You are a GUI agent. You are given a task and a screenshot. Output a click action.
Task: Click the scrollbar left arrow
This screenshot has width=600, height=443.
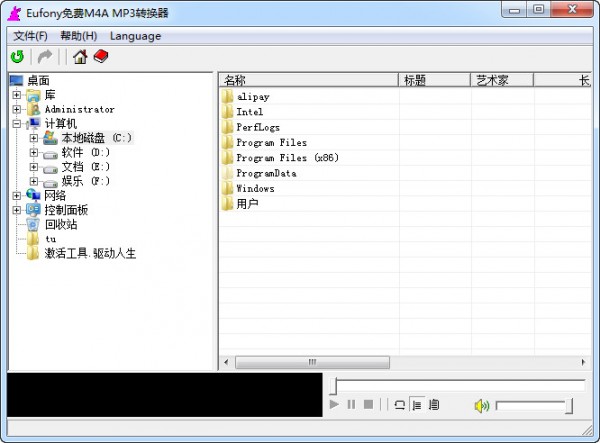(x=226, y=362)
